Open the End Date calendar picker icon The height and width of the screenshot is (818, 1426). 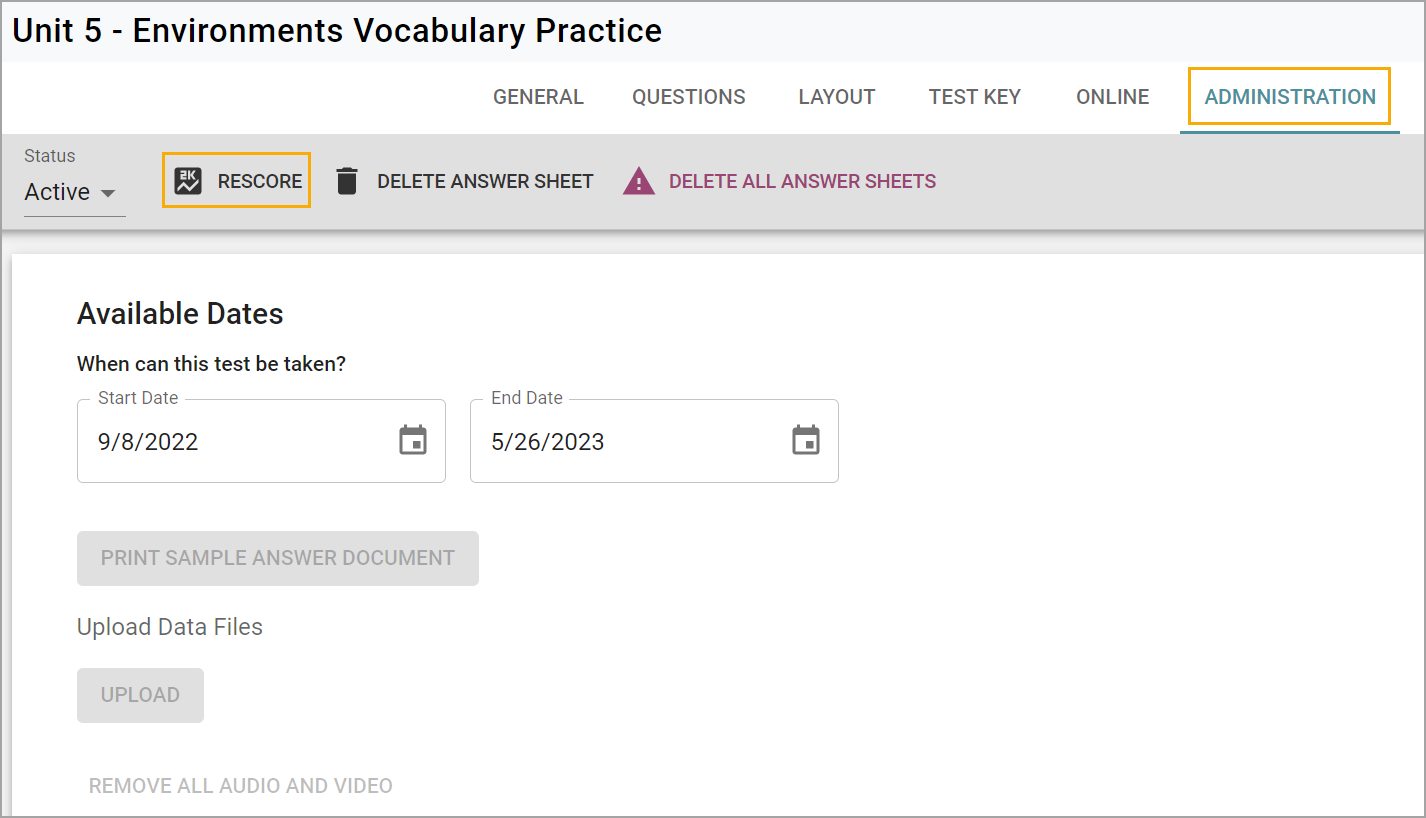(x=806, y=441)
